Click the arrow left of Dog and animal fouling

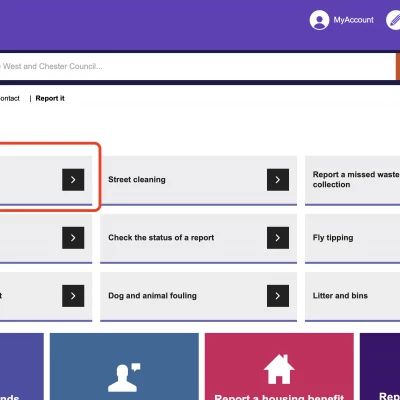[x=73, y=296]
